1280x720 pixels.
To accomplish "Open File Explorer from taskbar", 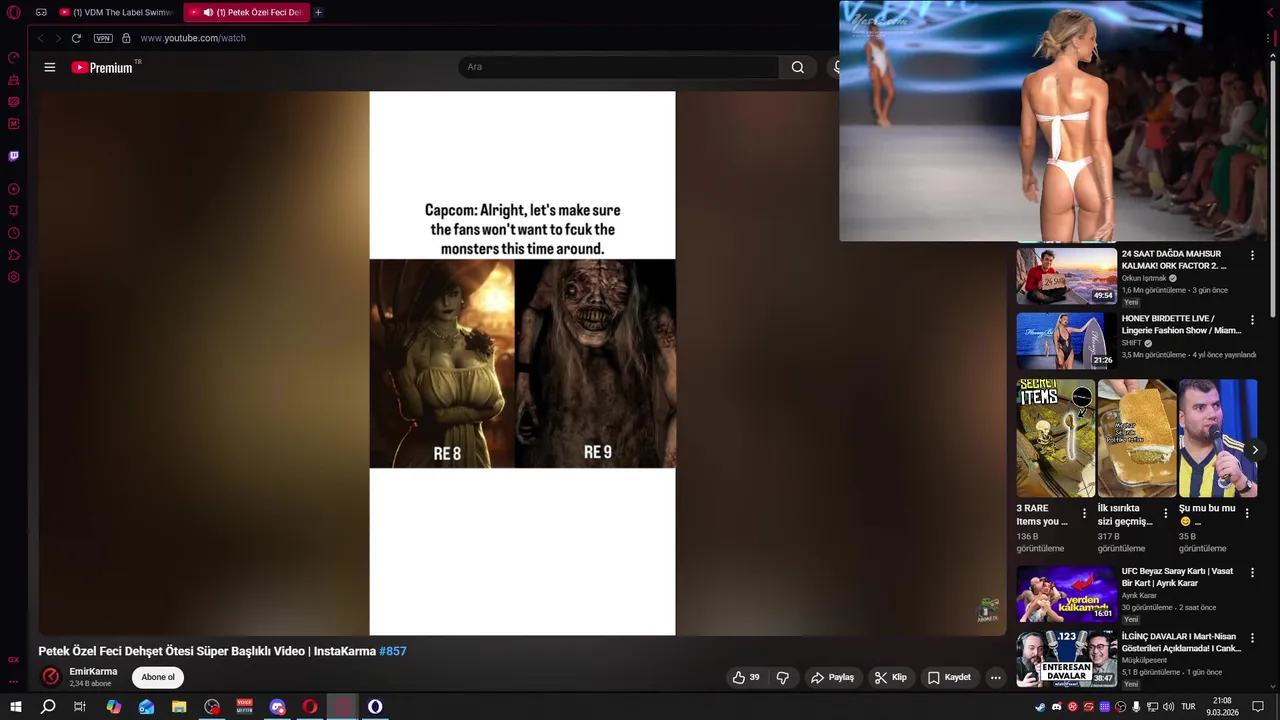I will pyautogui.click(x=179, y=707).
